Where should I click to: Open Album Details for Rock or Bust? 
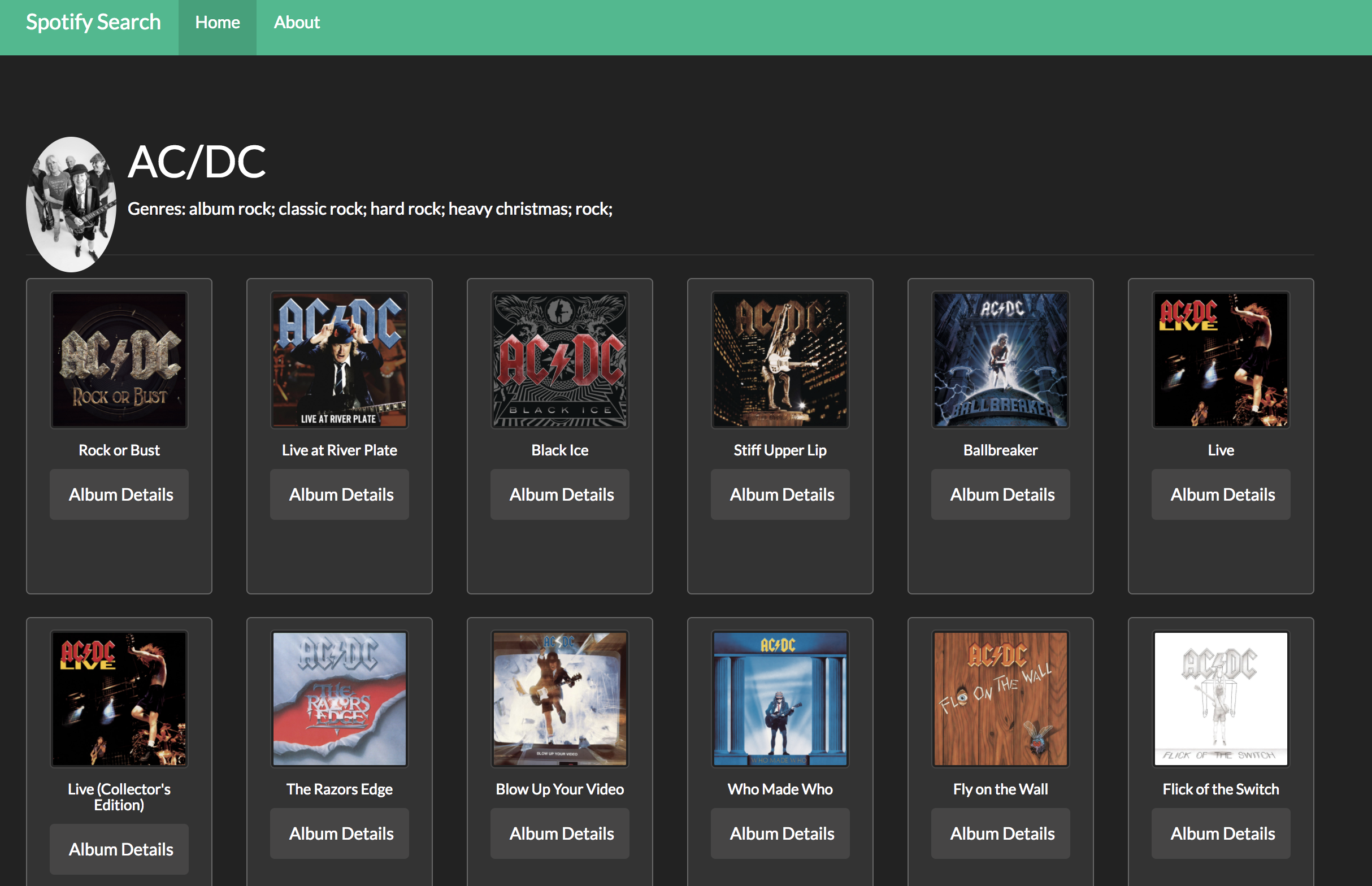pos(119,494)
